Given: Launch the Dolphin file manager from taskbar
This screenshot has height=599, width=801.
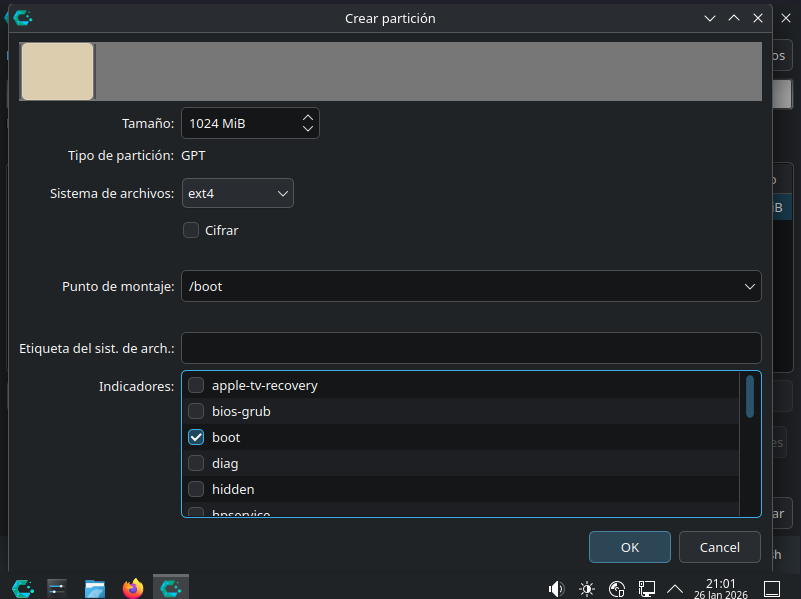Looking at the screenshot, I should pos(95,587).
